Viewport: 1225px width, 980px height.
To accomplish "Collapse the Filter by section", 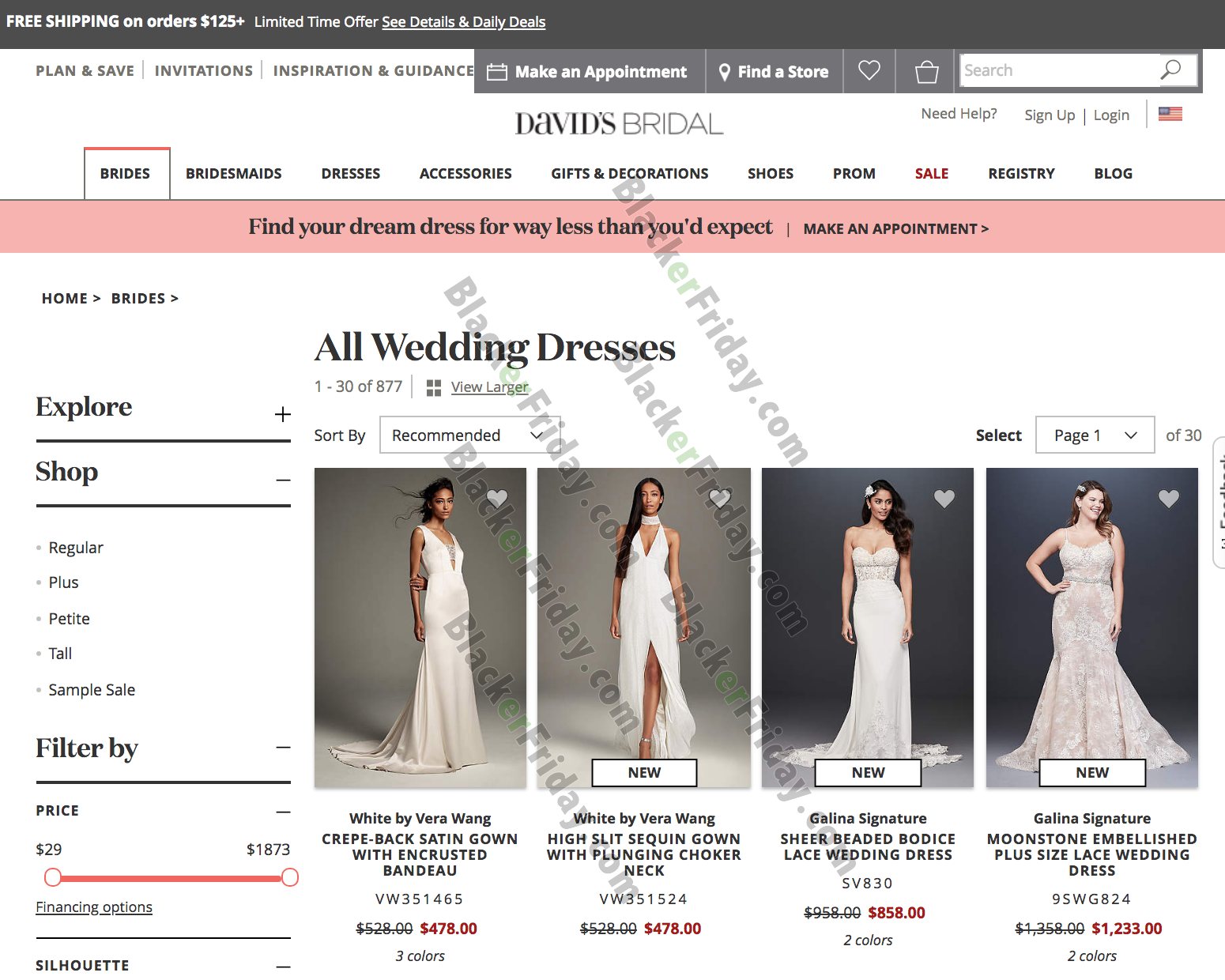I will [284, 747].
